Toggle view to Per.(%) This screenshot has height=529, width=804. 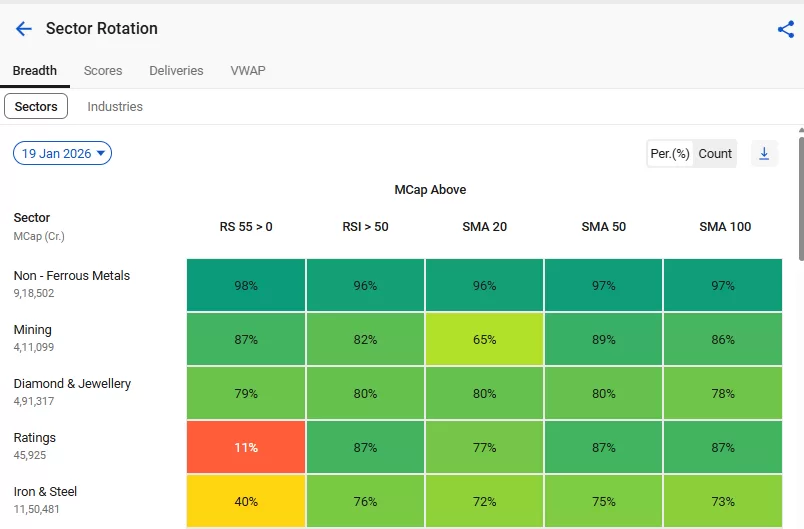670,153
